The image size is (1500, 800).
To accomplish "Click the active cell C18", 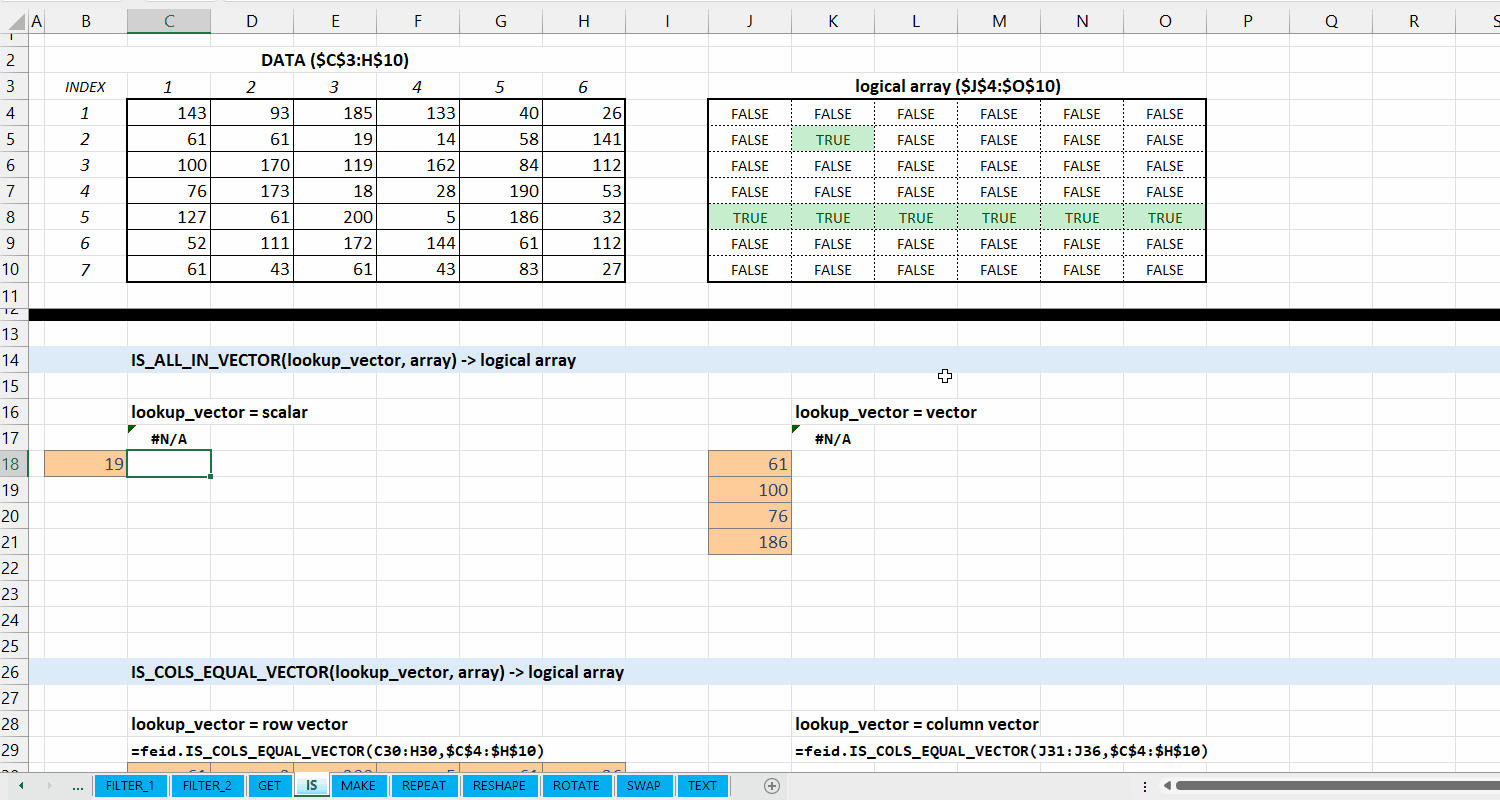I will (169, 464).
